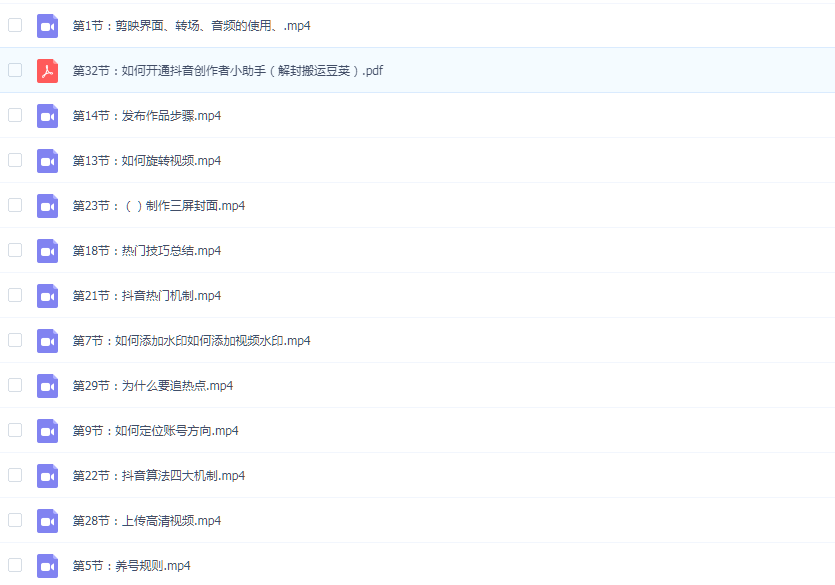The width and height of the screenshot is (835, 585).
Task: Click the video icon beside 第1节 剪映界面
Action: pos(47,26)
